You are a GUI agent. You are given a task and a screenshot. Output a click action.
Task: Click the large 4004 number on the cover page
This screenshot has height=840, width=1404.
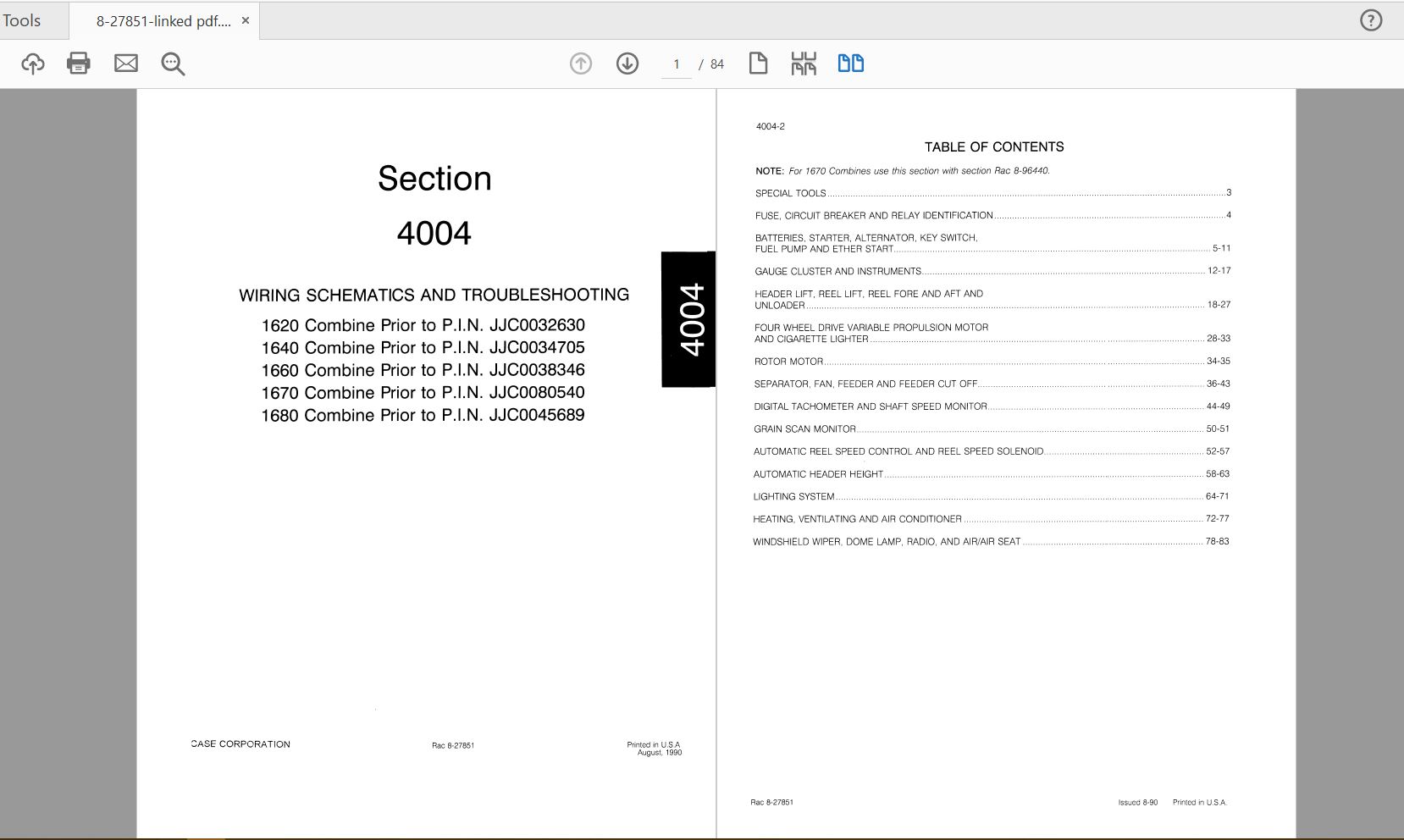[434, 234]
